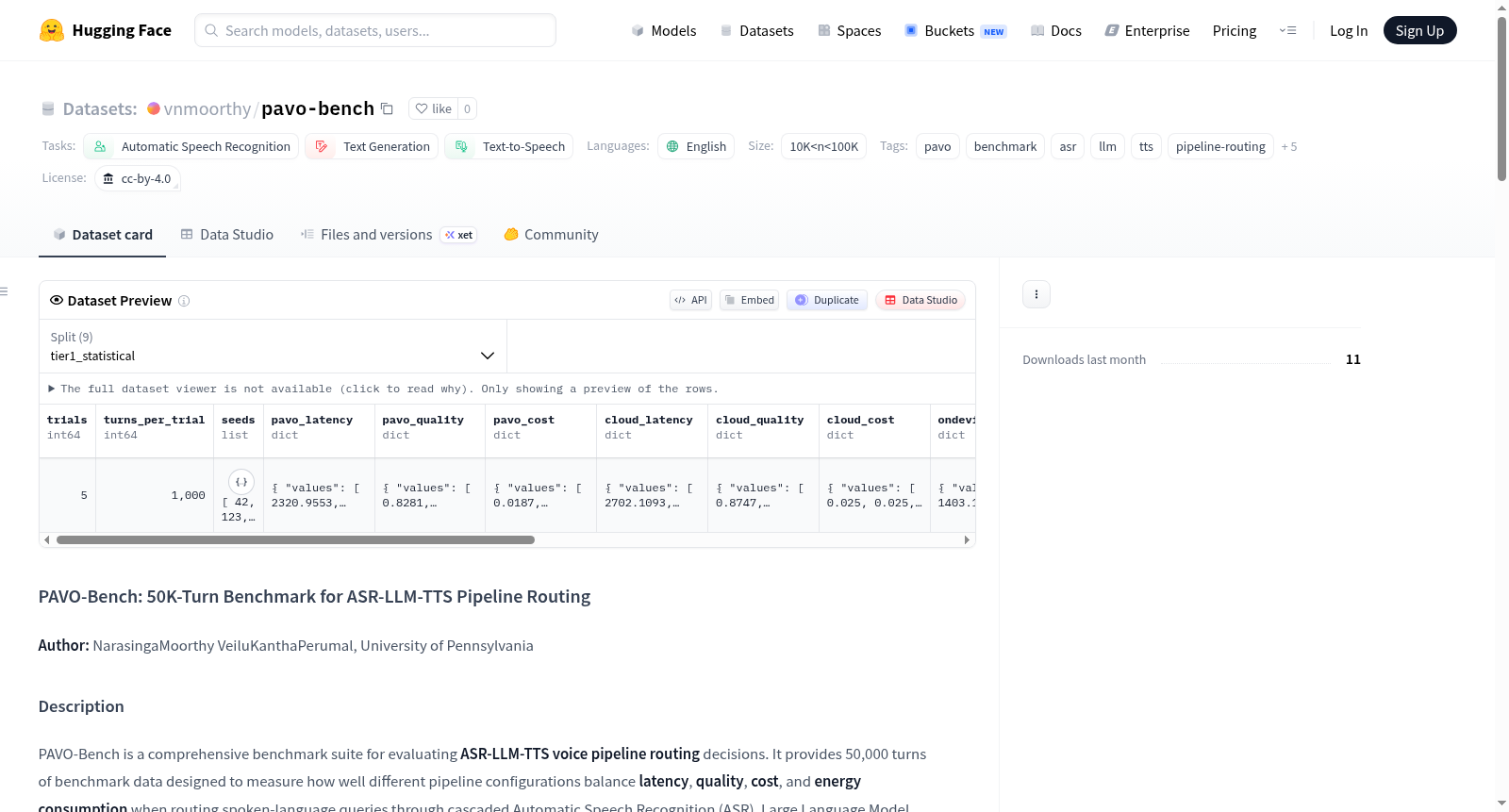Click the Hugging Face logo icon
1509x812 pixels.
tap(52, 30)
